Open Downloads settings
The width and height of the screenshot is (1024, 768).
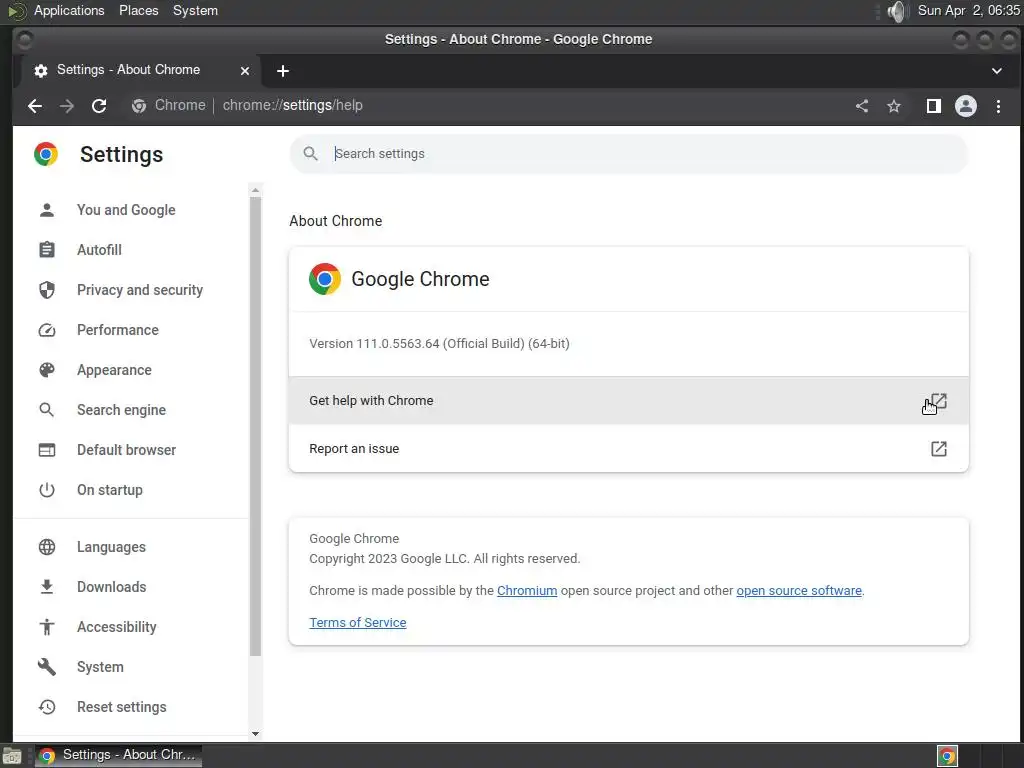(112, 586)
